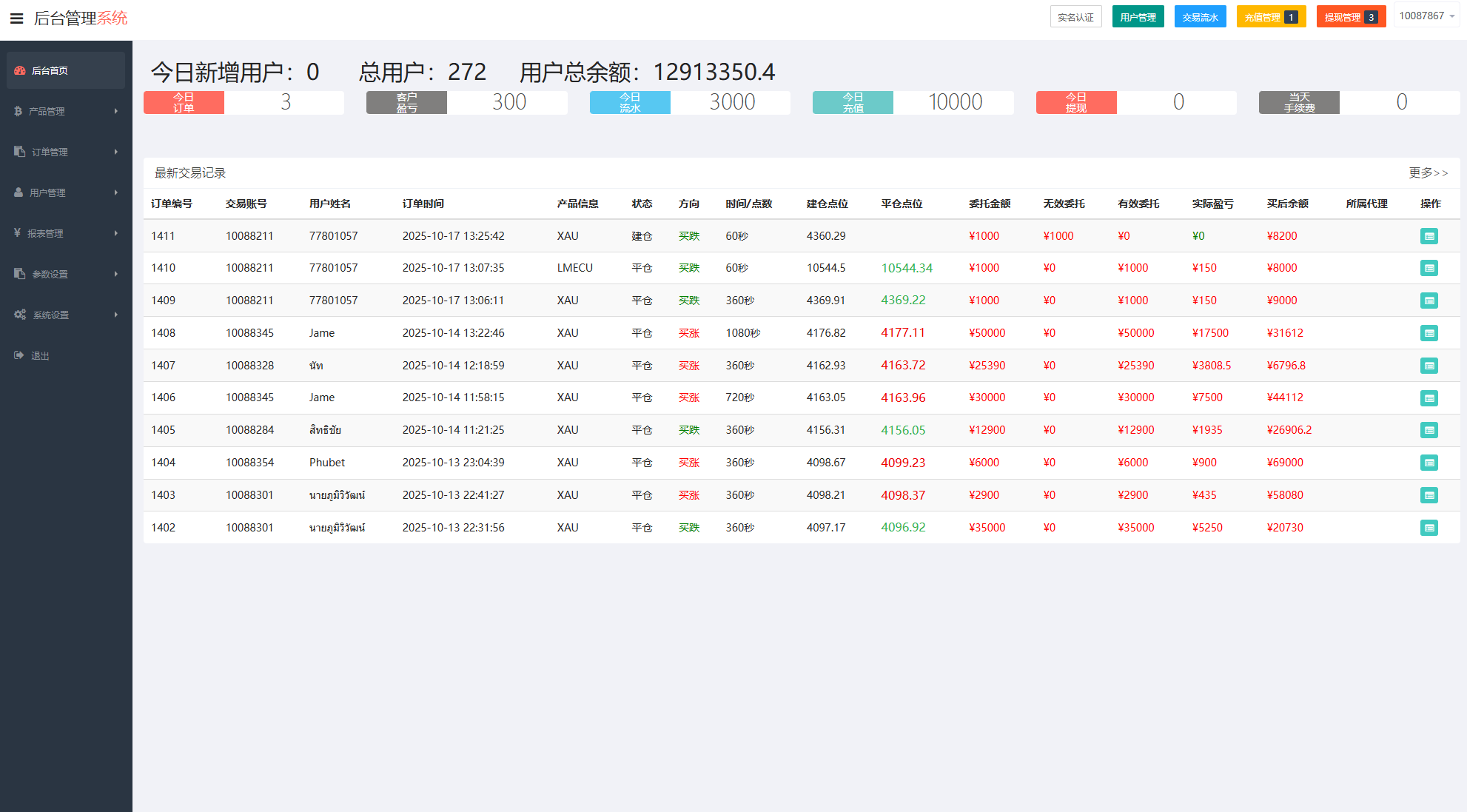Click the gear icon next to 系统设置

[x=19, y=314]
